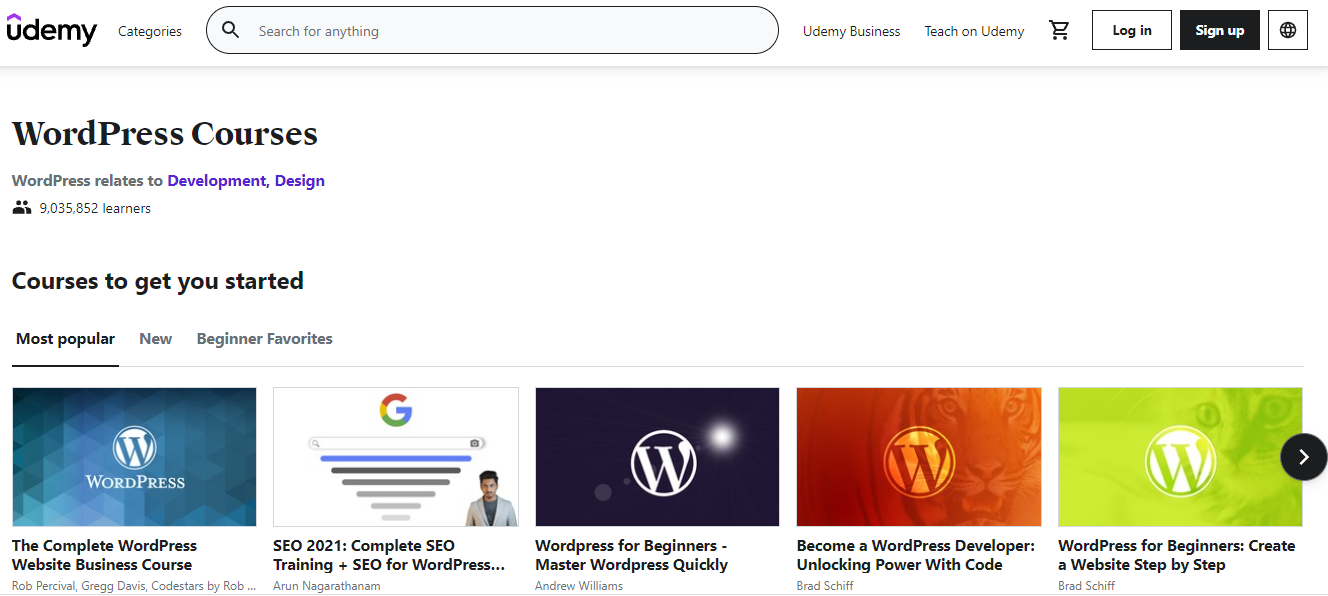
Task: Open the Udemy Business page
Action: click(851, 31)
